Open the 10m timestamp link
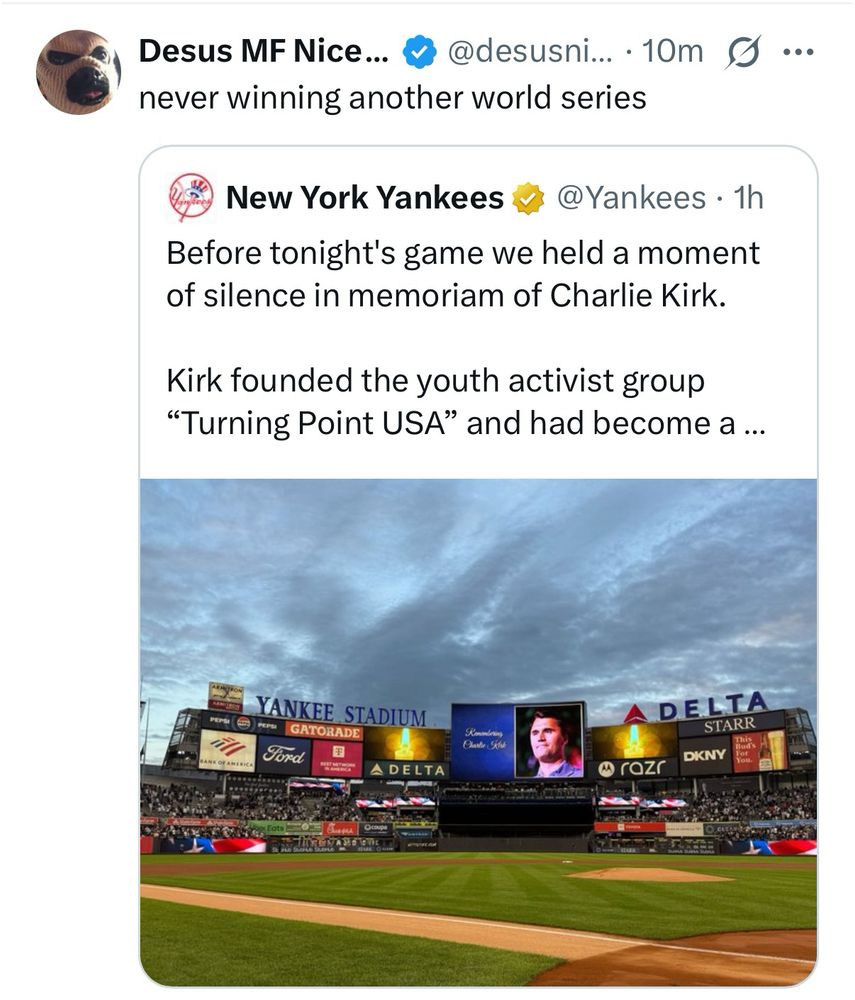This screenshot has width=855, height=1000. coord(672,51)
